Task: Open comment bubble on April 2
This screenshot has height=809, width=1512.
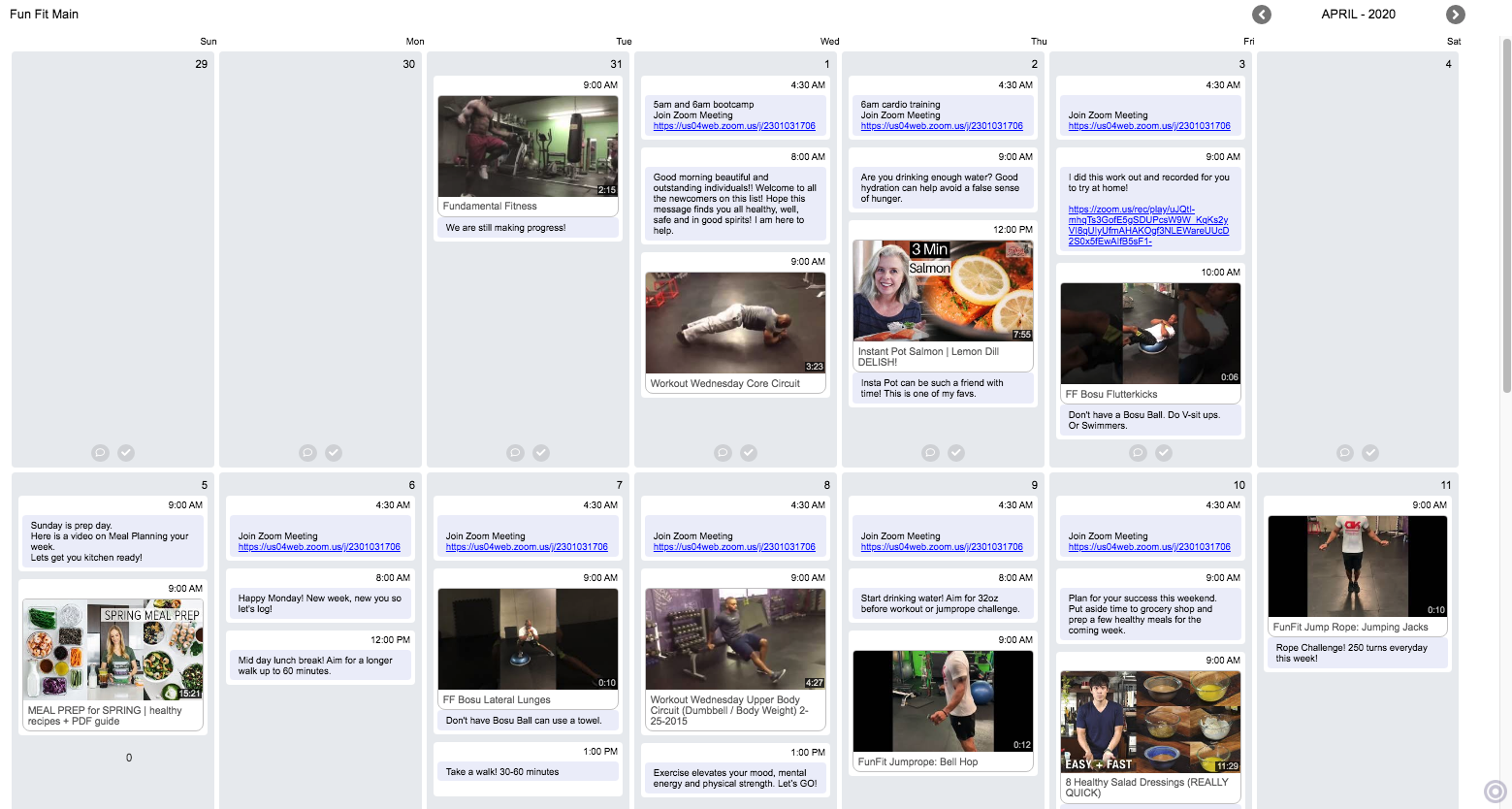Action: pyautogui.click(x=930, y=453)
